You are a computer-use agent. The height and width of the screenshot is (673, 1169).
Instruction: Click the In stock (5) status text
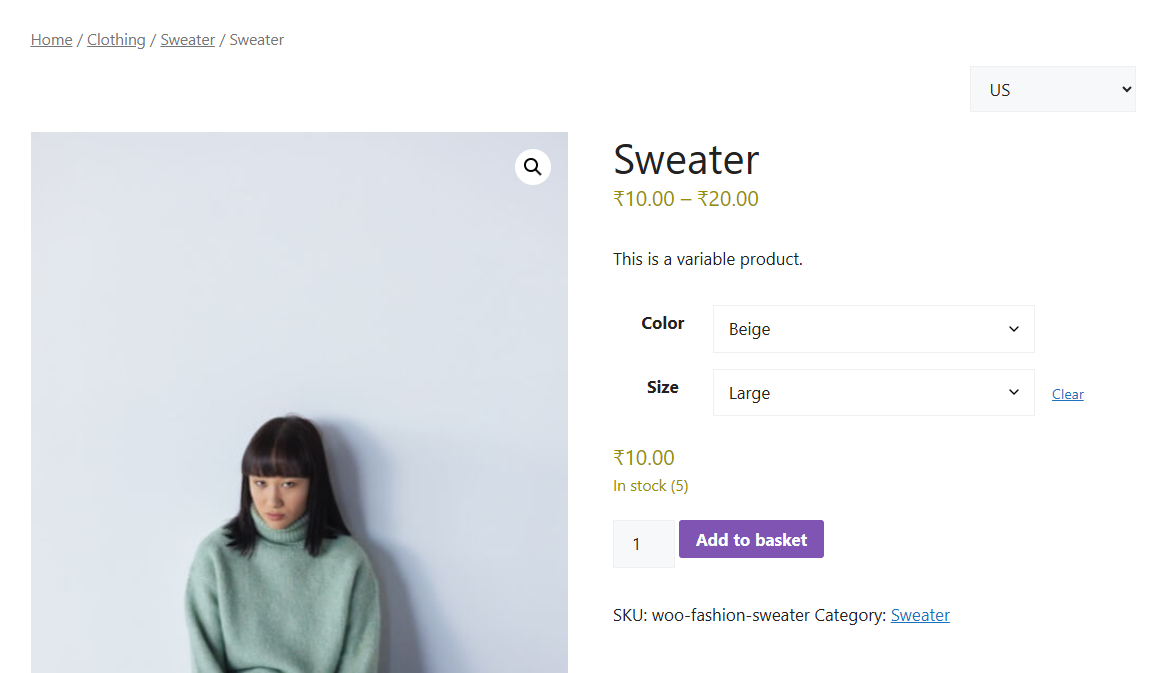tap(650, 486)
